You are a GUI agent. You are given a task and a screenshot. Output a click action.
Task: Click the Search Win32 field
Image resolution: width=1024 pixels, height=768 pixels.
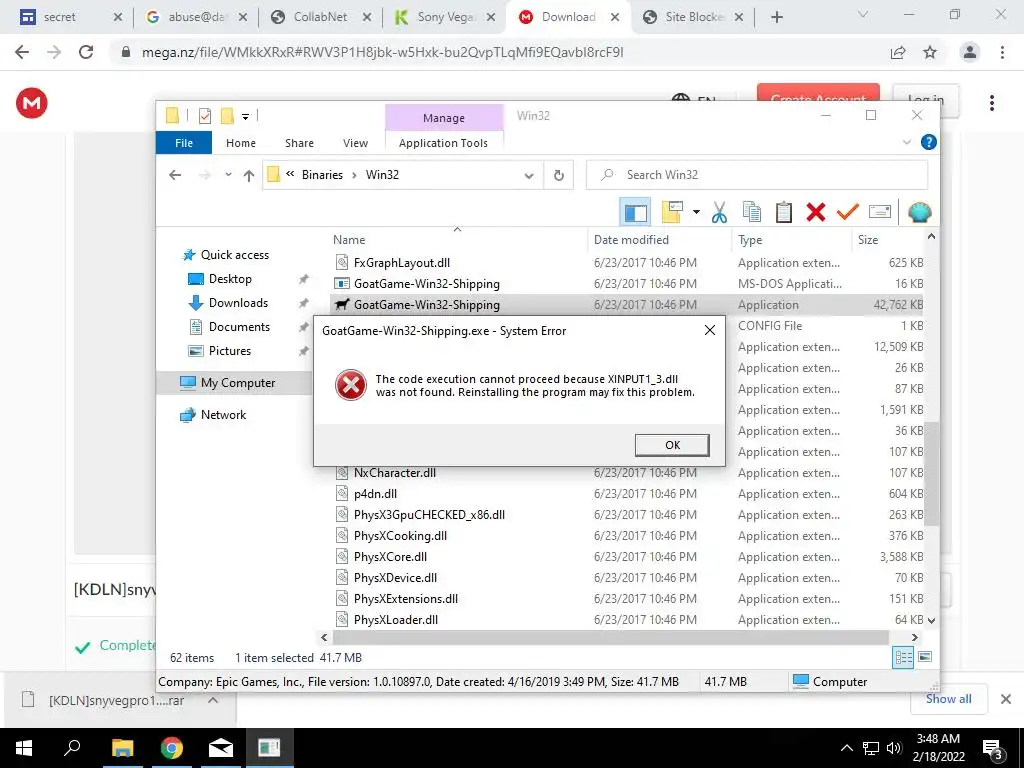757,175
